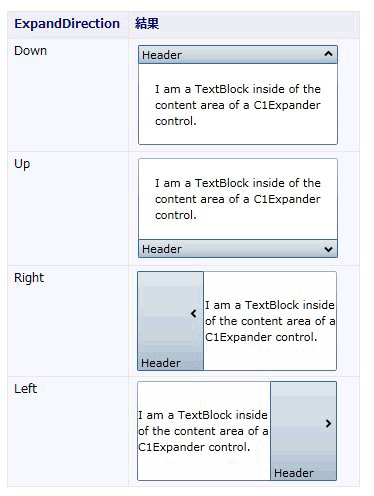Click TextBlock content in Up expander
The image size is (374, 496).
pyautogui.click(x=238, y=199)
